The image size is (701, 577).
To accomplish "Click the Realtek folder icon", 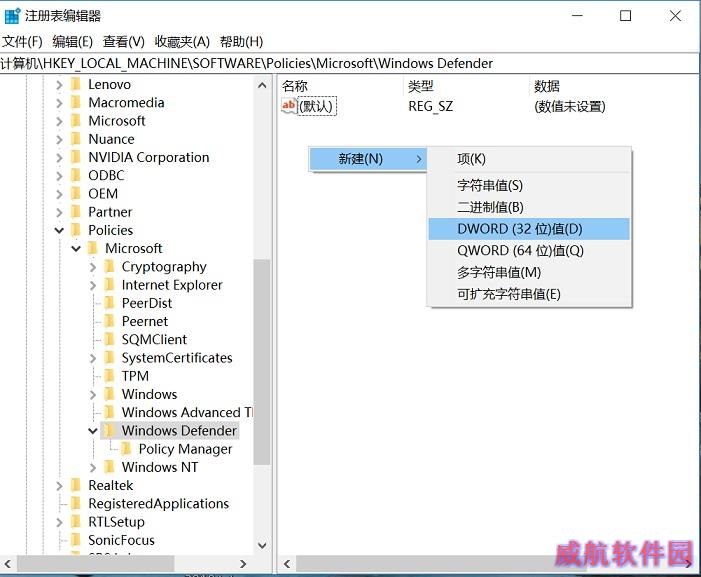I will point(76,485).
